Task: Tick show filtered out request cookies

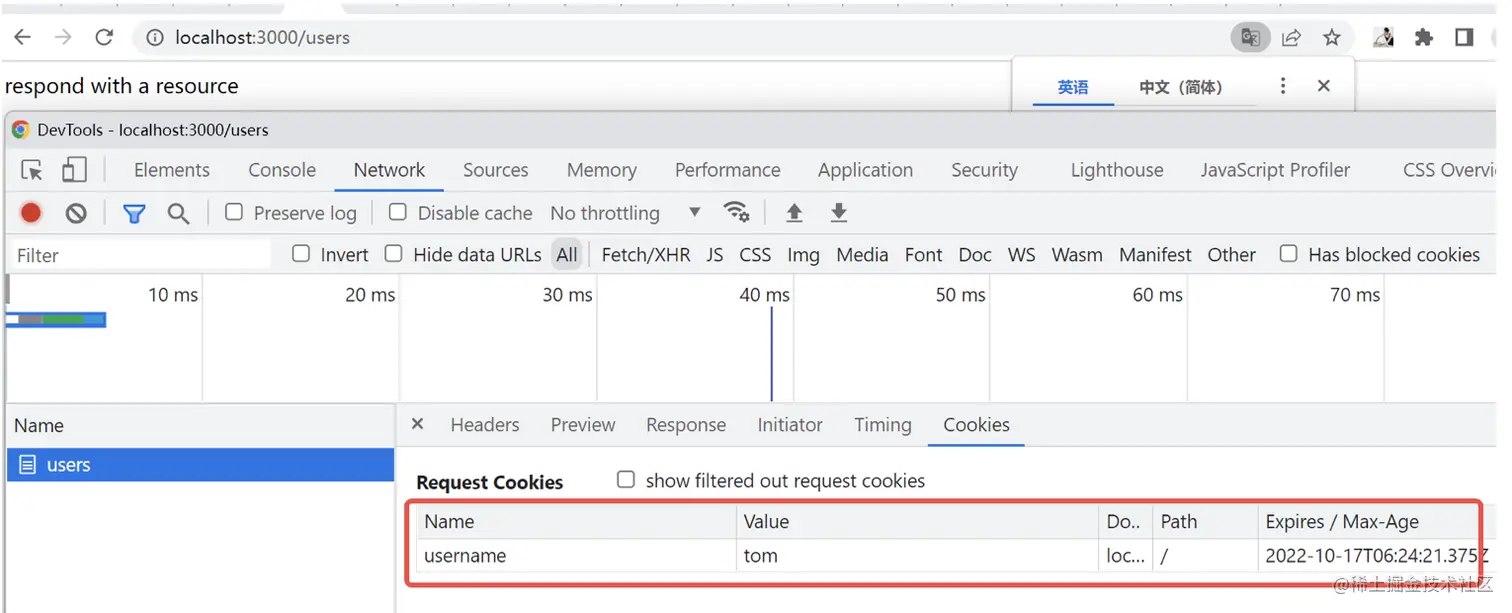Action: click(626, 480)
